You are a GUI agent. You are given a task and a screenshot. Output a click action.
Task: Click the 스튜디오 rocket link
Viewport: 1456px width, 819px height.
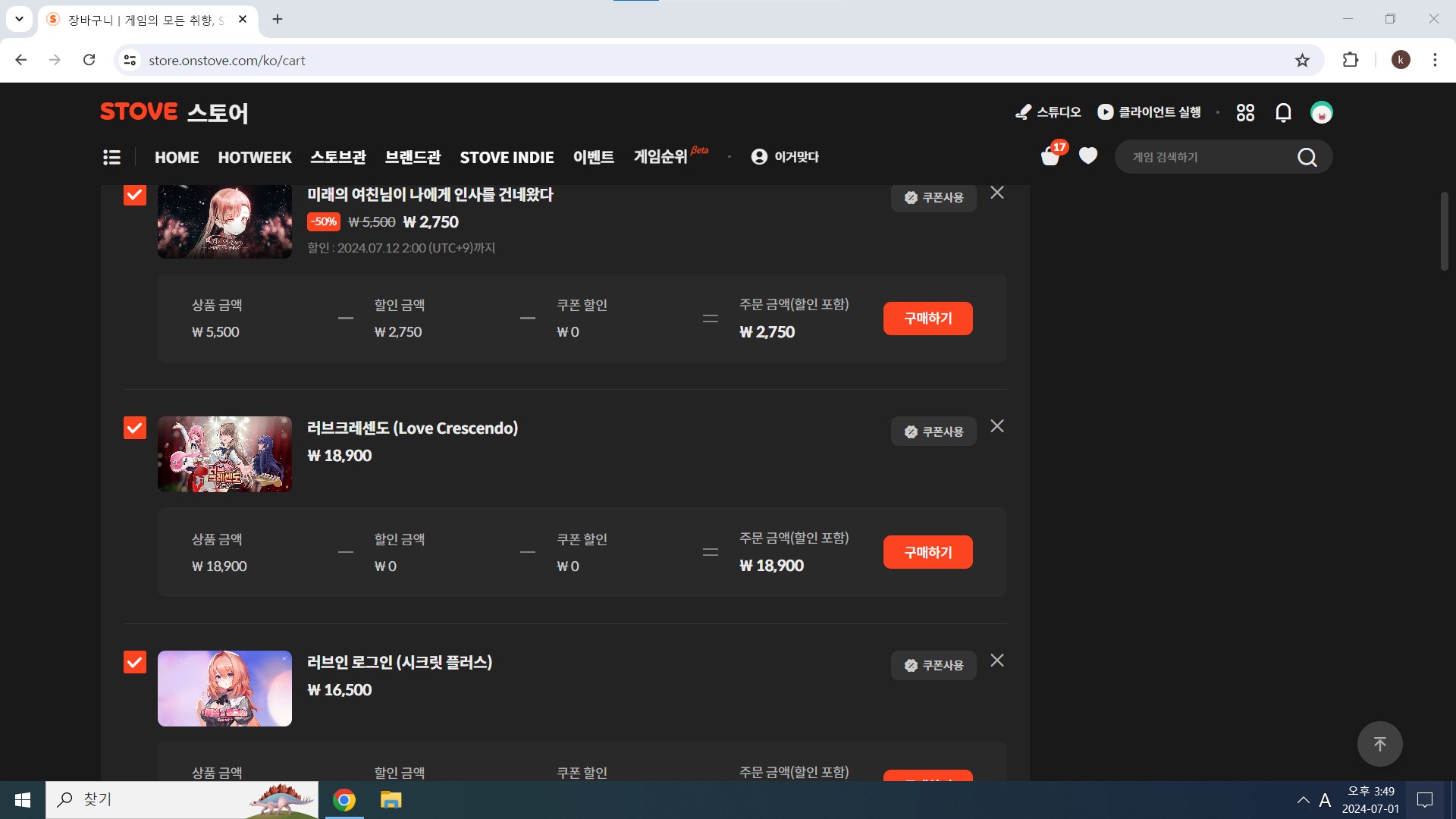pos(1048,112)
